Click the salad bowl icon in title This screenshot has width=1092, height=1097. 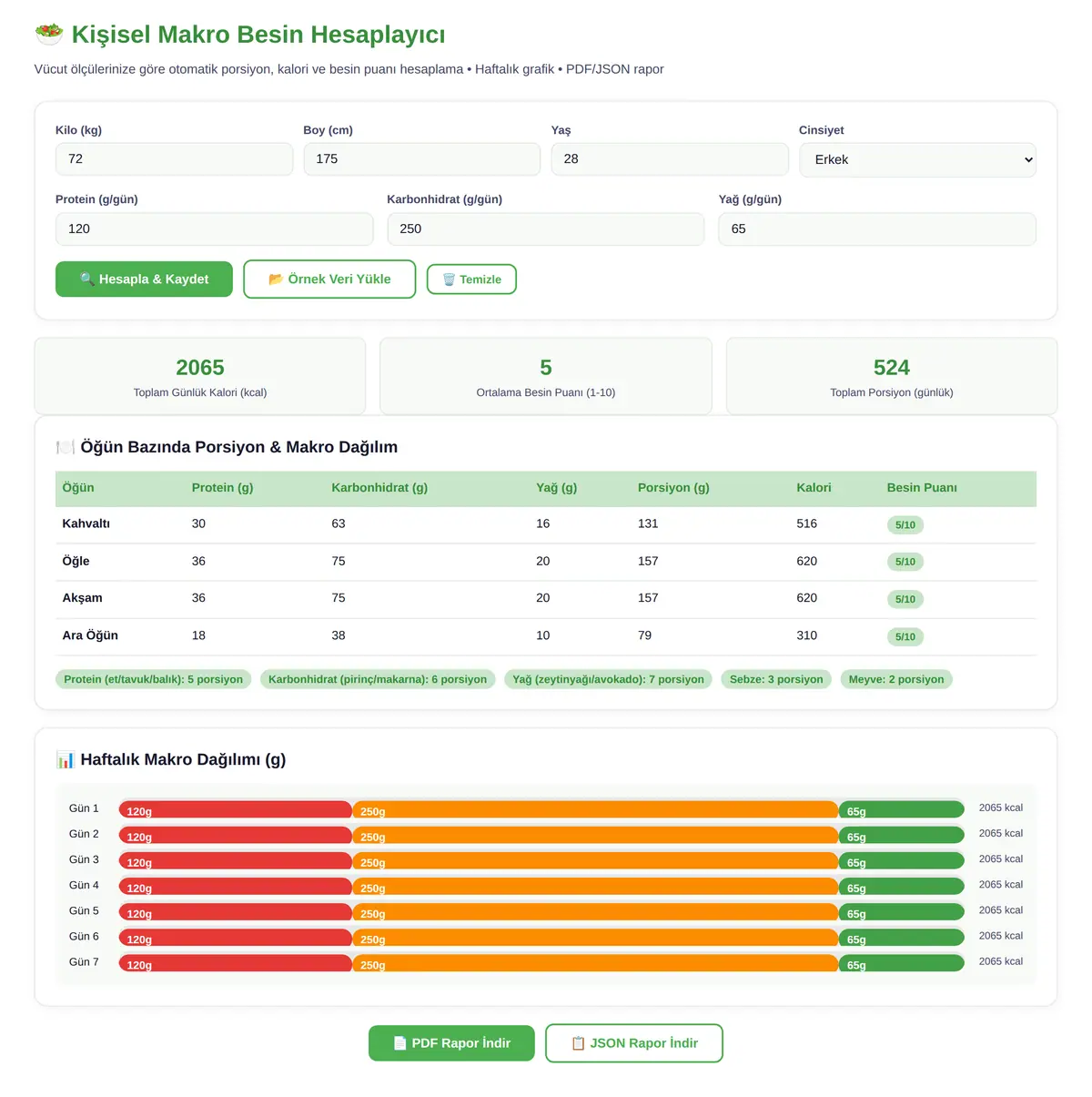tap(49, 35)
